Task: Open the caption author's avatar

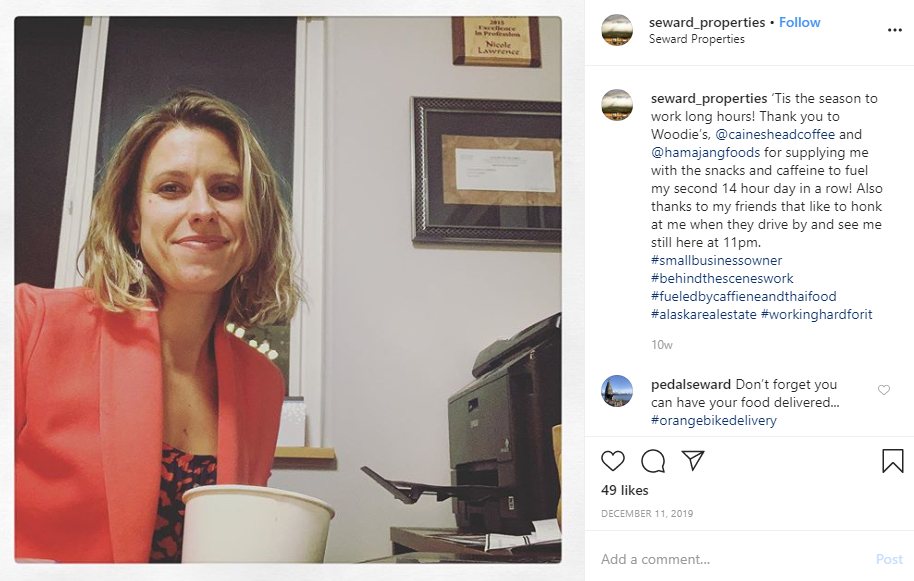Action: pyautogui.click(x=617, y=105)
